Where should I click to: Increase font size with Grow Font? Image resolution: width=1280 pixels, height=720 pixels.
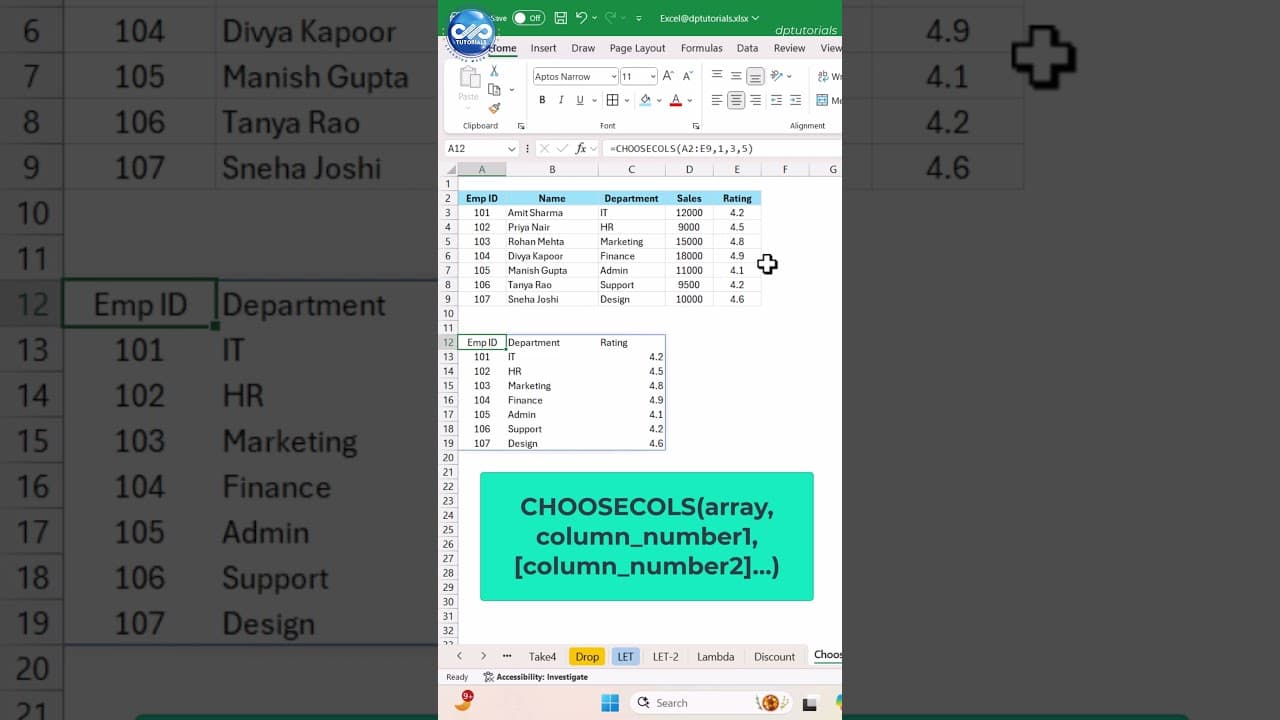(x=667, y=75)
